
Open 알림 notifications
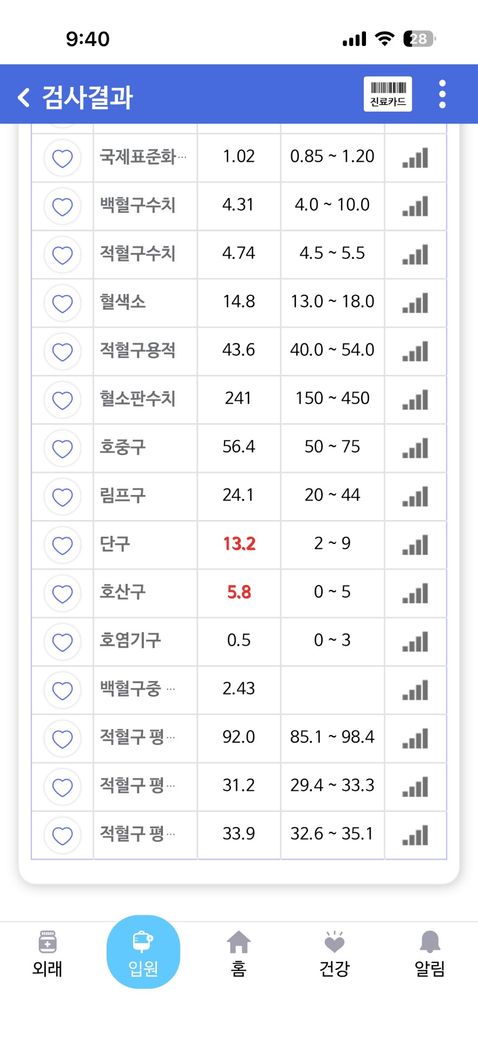[430, 954]
